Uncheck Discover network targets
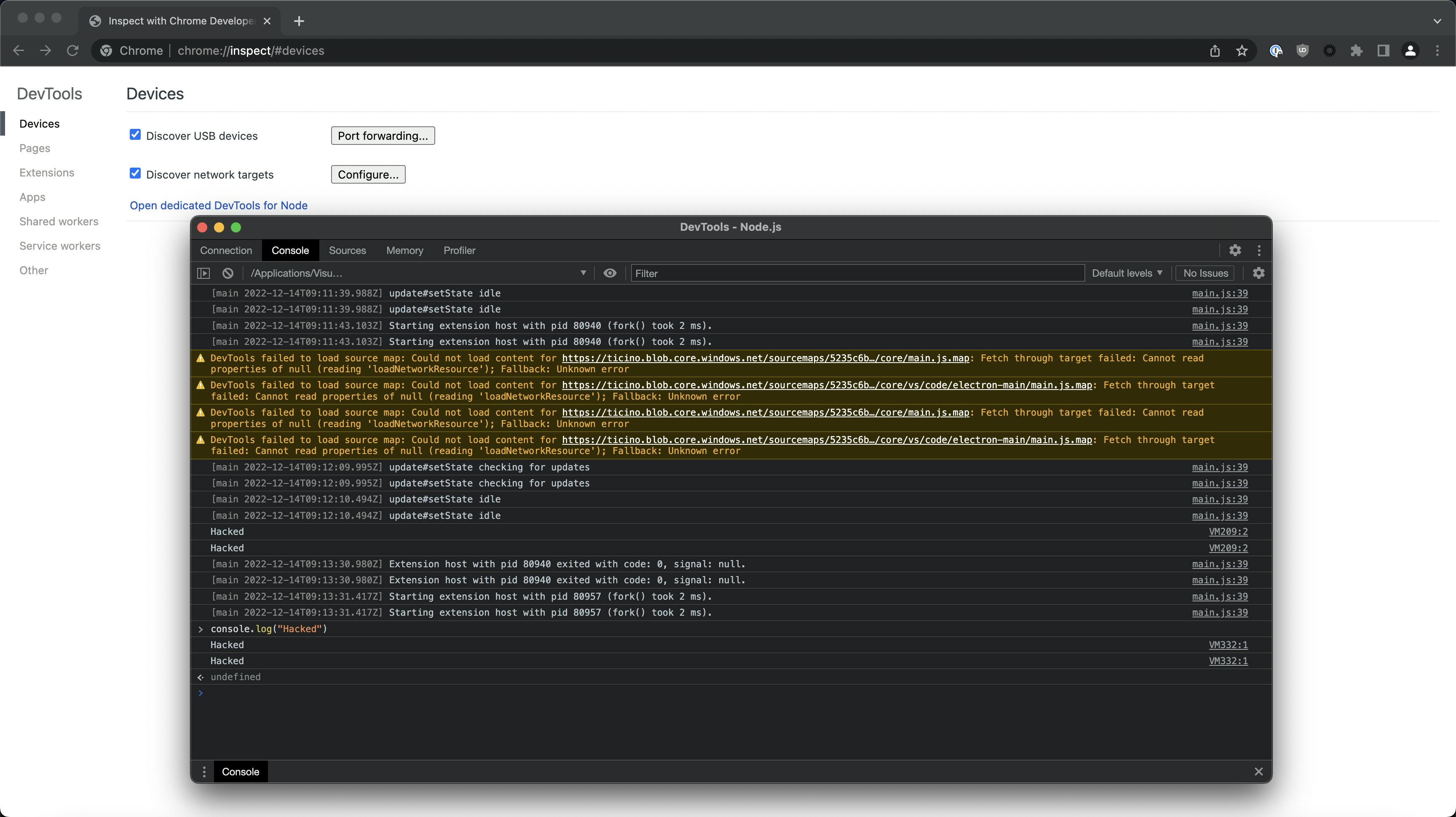 click(x=135, y=173)
